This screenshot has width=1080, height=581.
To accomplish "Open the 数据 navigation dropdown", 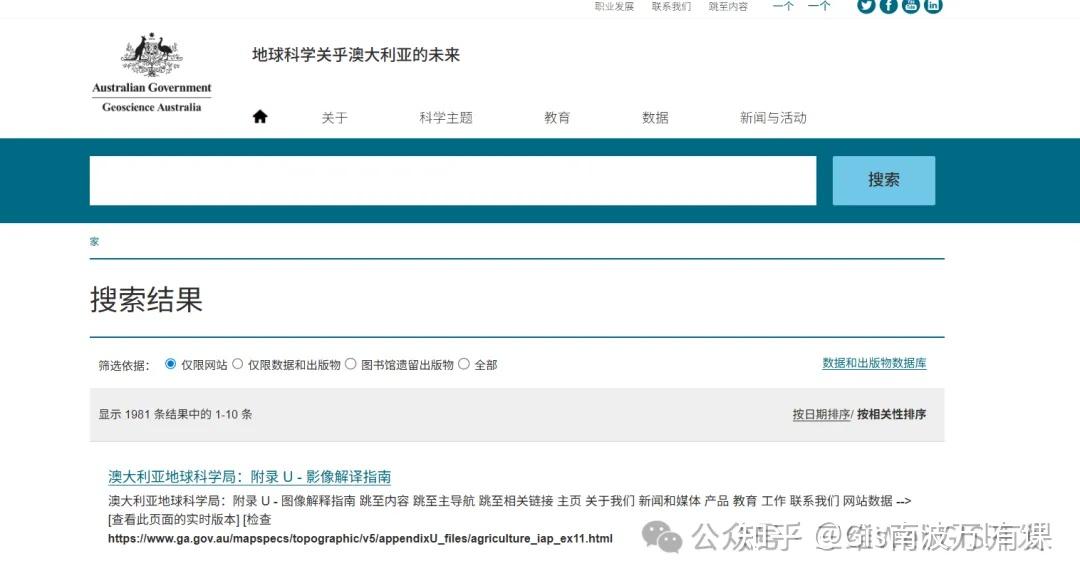I will [654, 117].
